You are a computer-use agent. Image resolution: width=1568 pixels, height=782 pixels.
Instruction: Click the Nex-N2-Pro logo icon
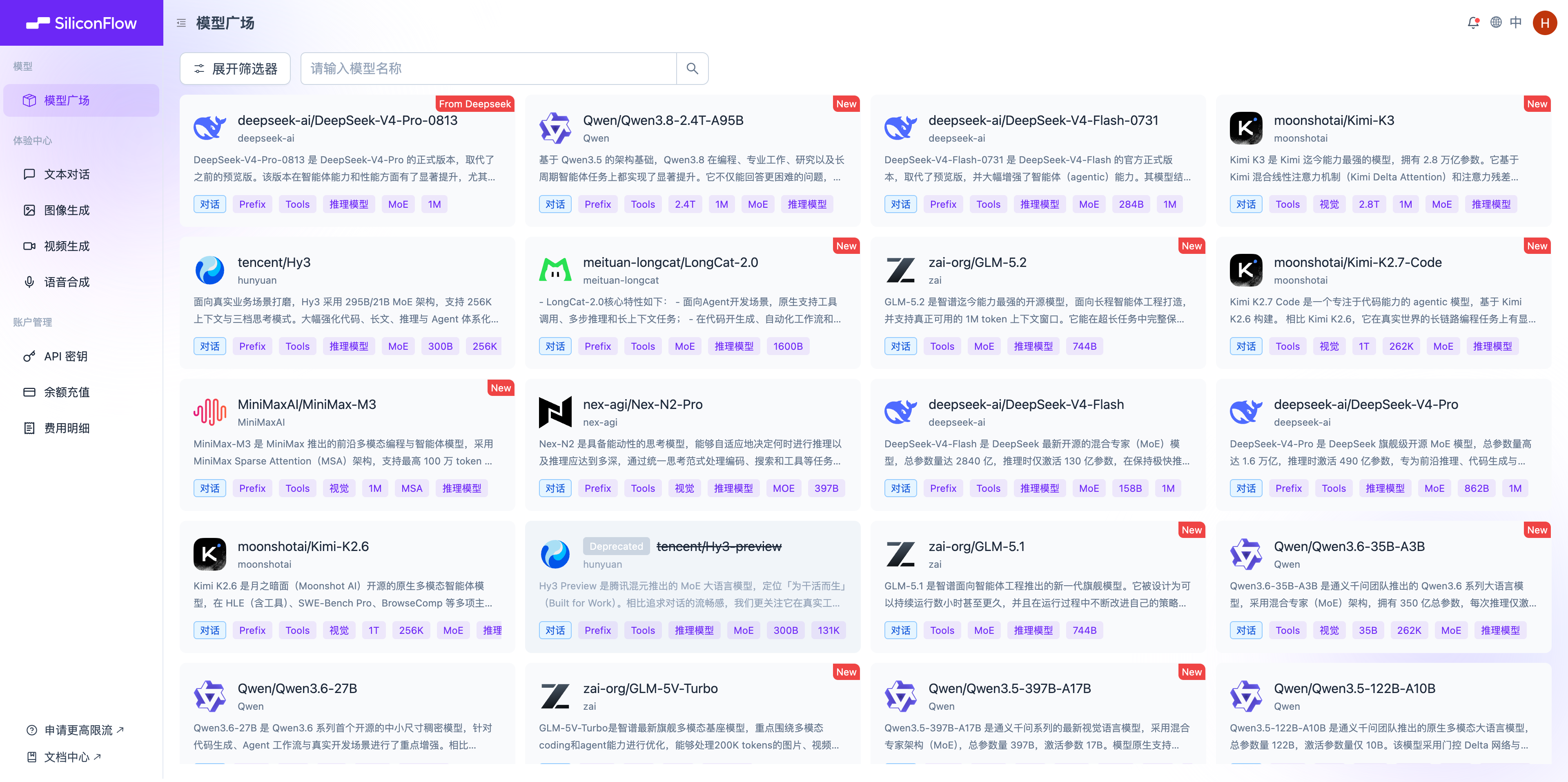(555, 412)
